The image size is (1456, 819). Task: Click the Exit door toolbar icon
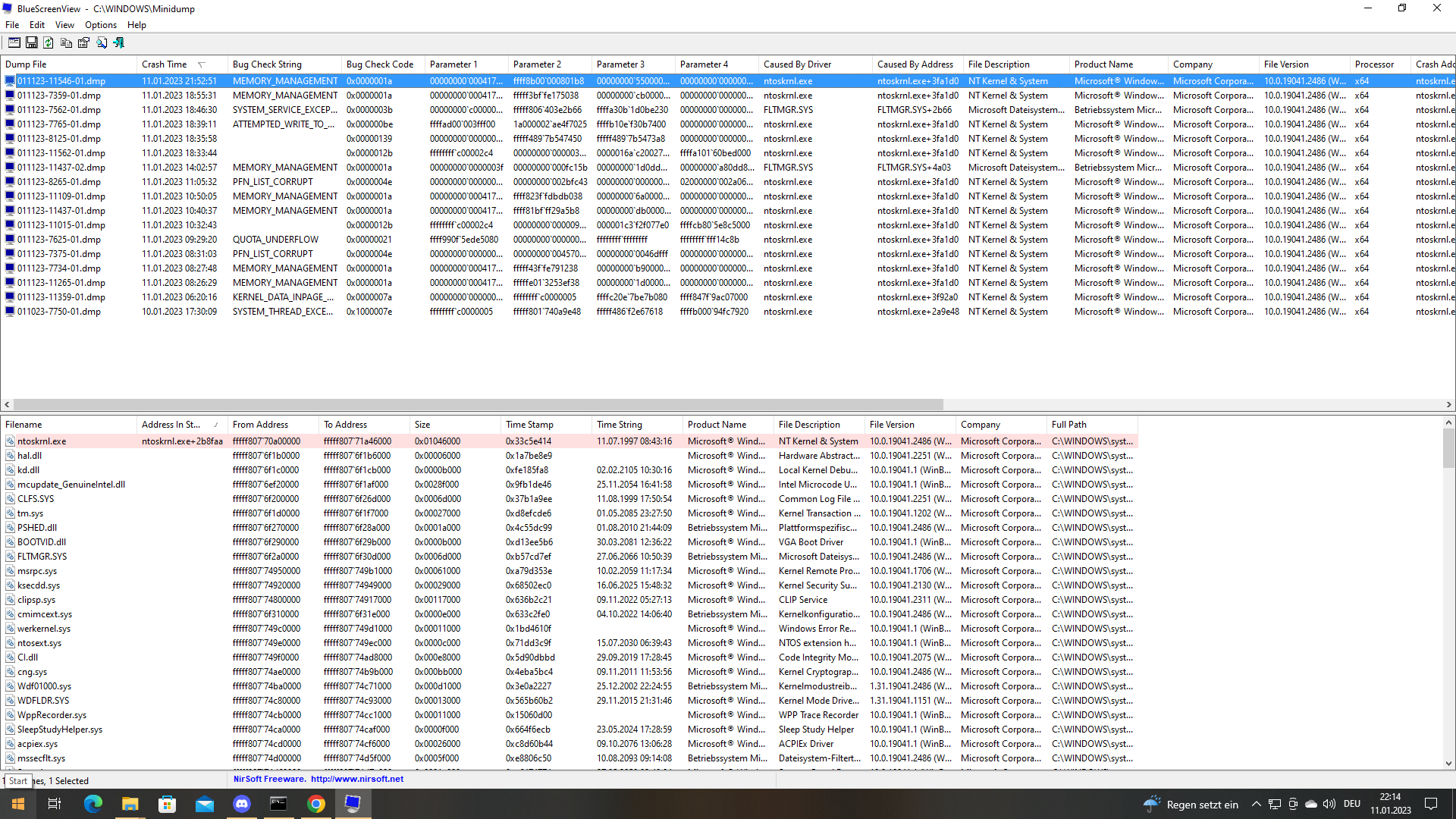119,43
